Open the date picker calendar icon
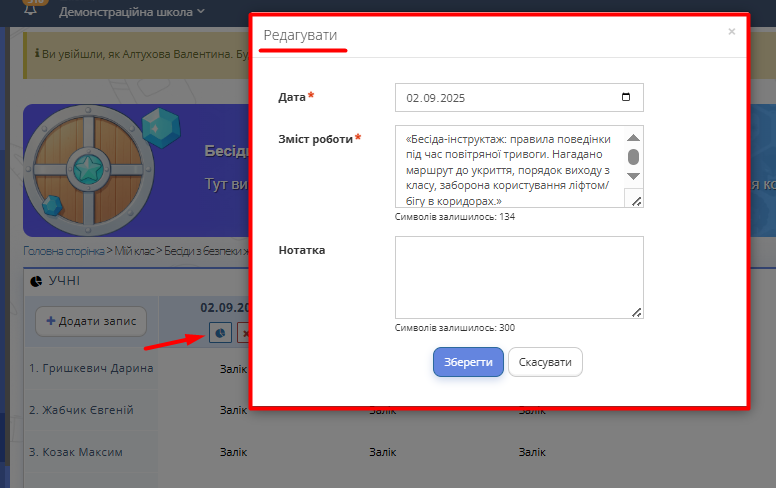The height and width of the screenshot is (488, 776). pos(626,98)
